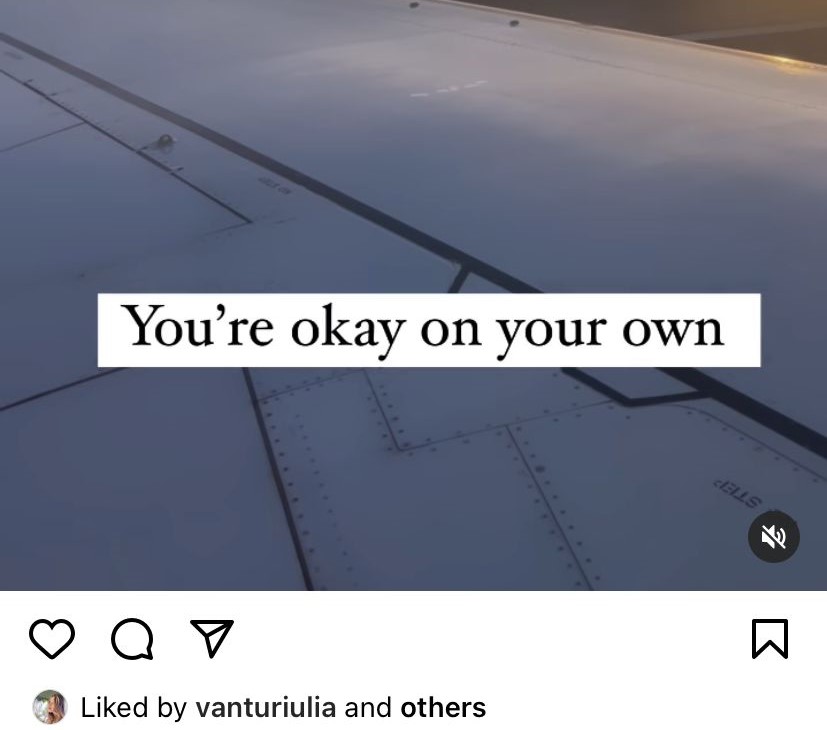Unmute the video with the speaker icon

point(774,536)
